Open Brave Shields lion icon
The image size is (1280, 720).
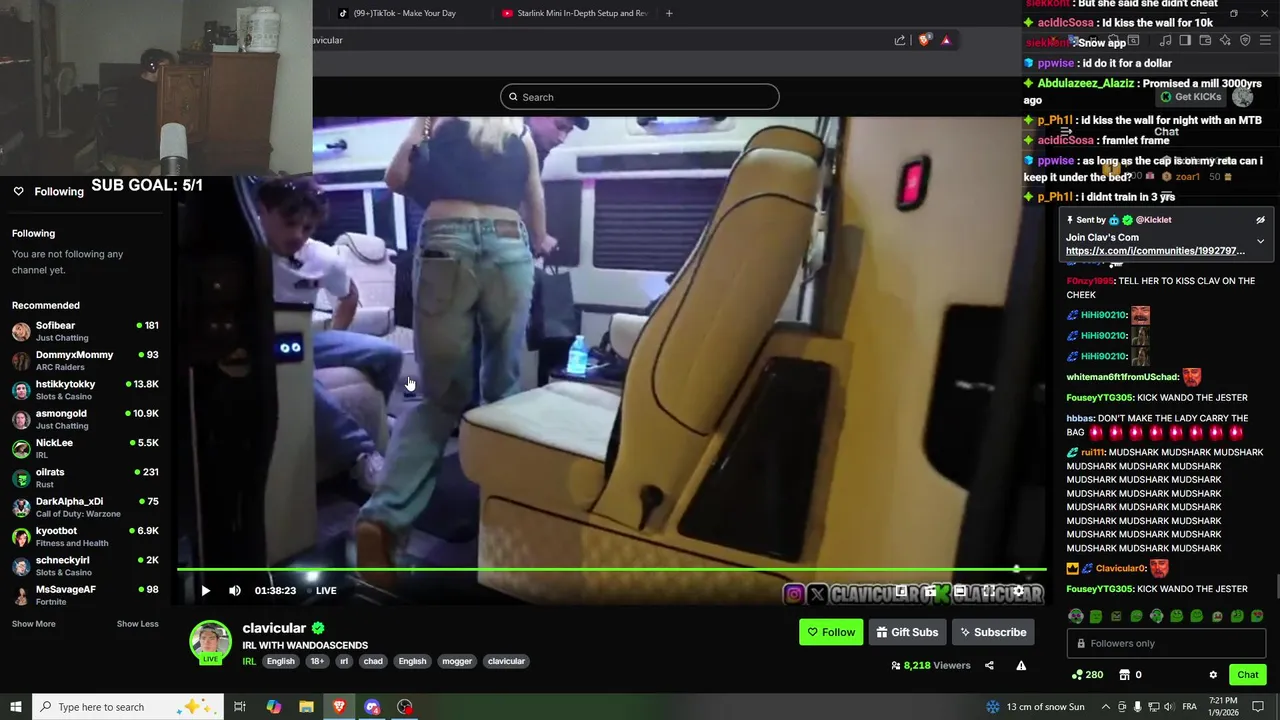coord(924,40)
